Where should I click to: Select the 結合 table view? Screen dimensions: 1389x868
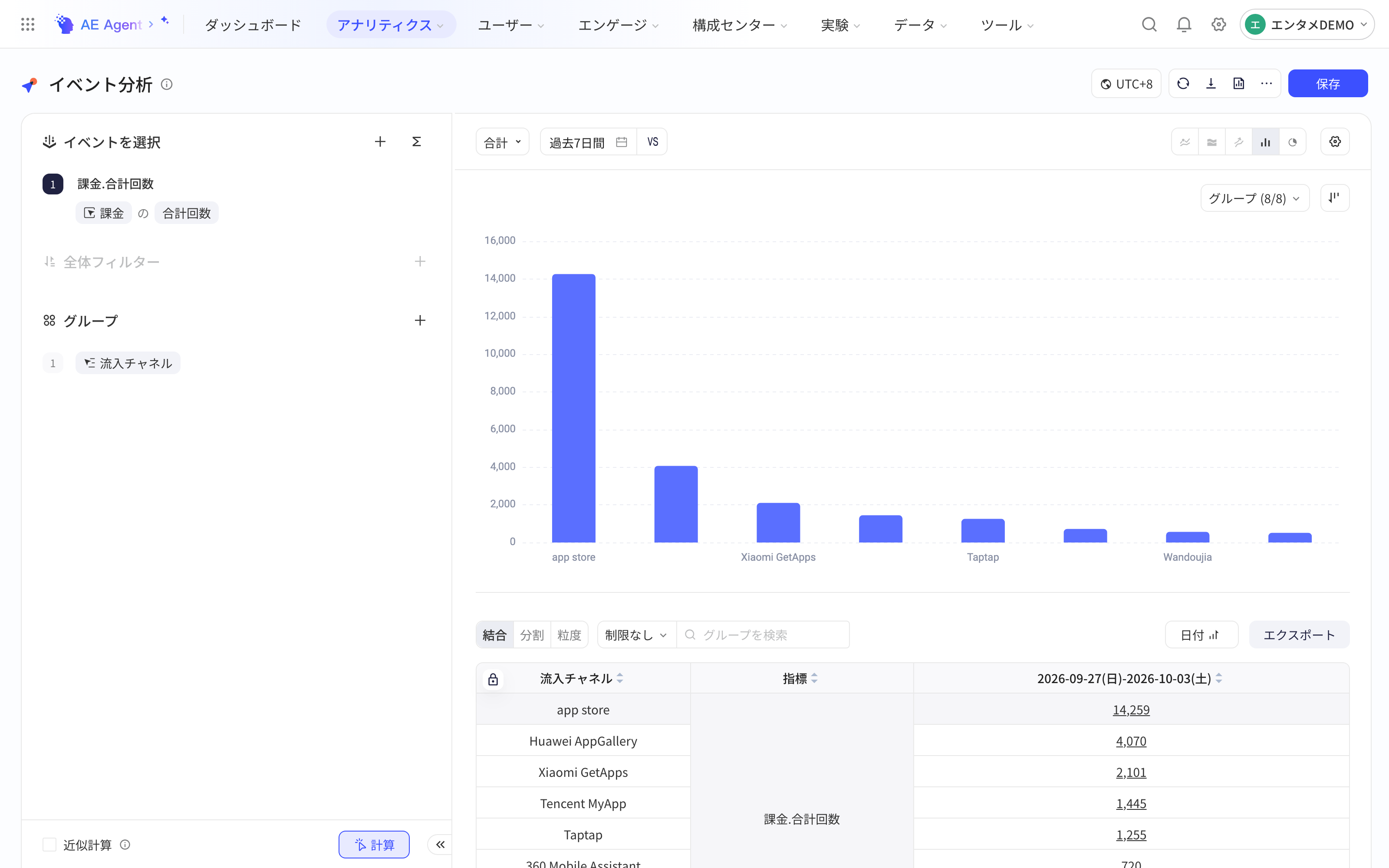pyautogui.click(x=495, y=635)
